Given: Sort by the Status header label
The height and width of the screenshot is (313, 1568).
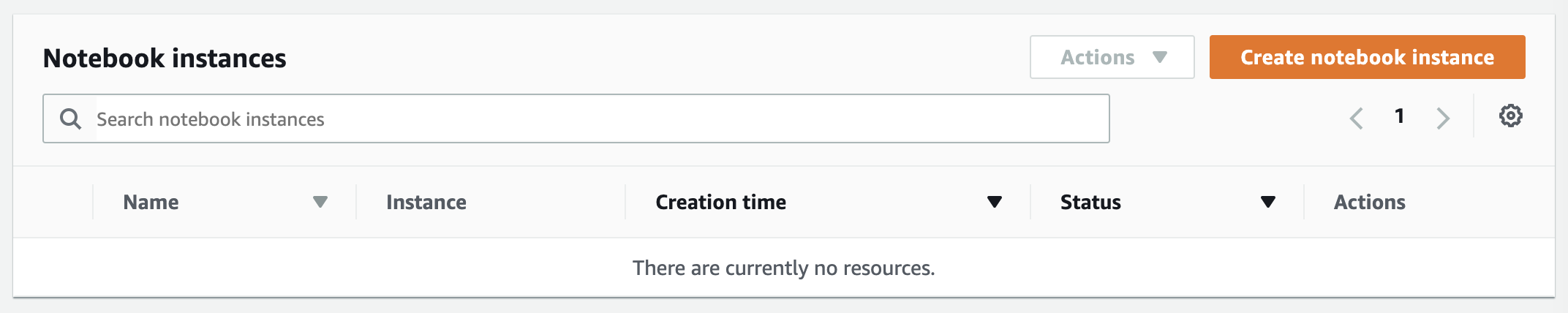Looking at the screenshot, I should point(1090,202).
